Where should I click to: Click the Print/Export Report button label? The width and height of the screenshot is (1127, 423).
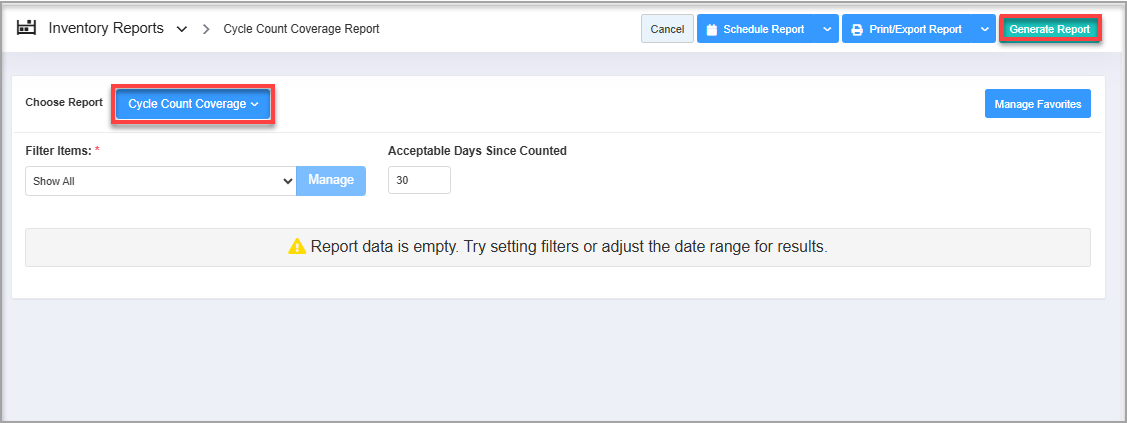coord(915,29)
